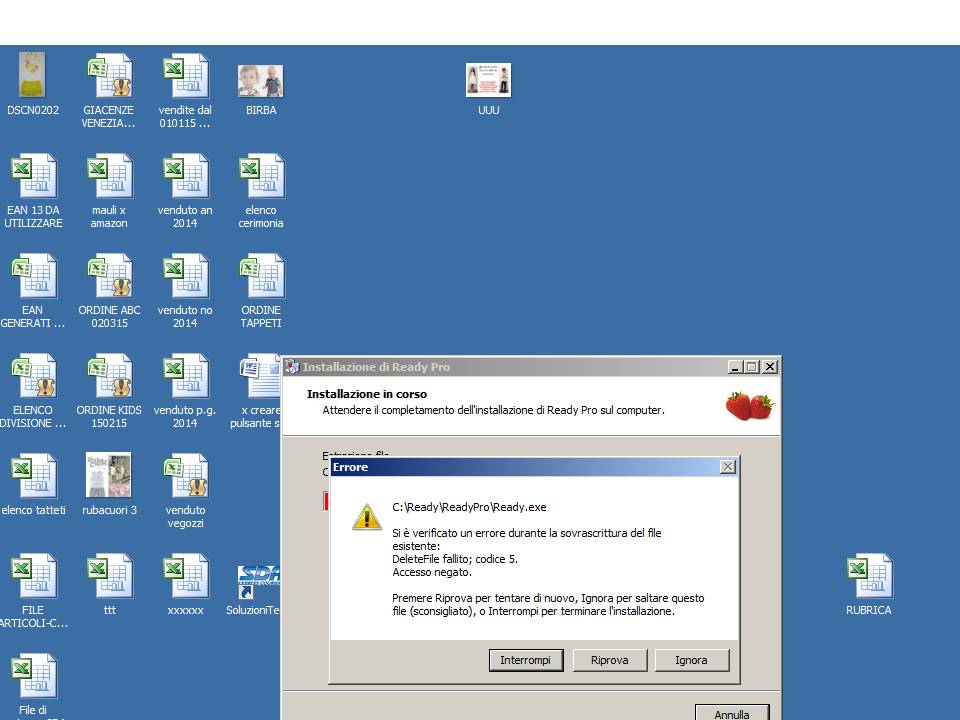Click the 'Accesso negato.' message text
This screenshot has width=960, height=720.
coord(432,572)
